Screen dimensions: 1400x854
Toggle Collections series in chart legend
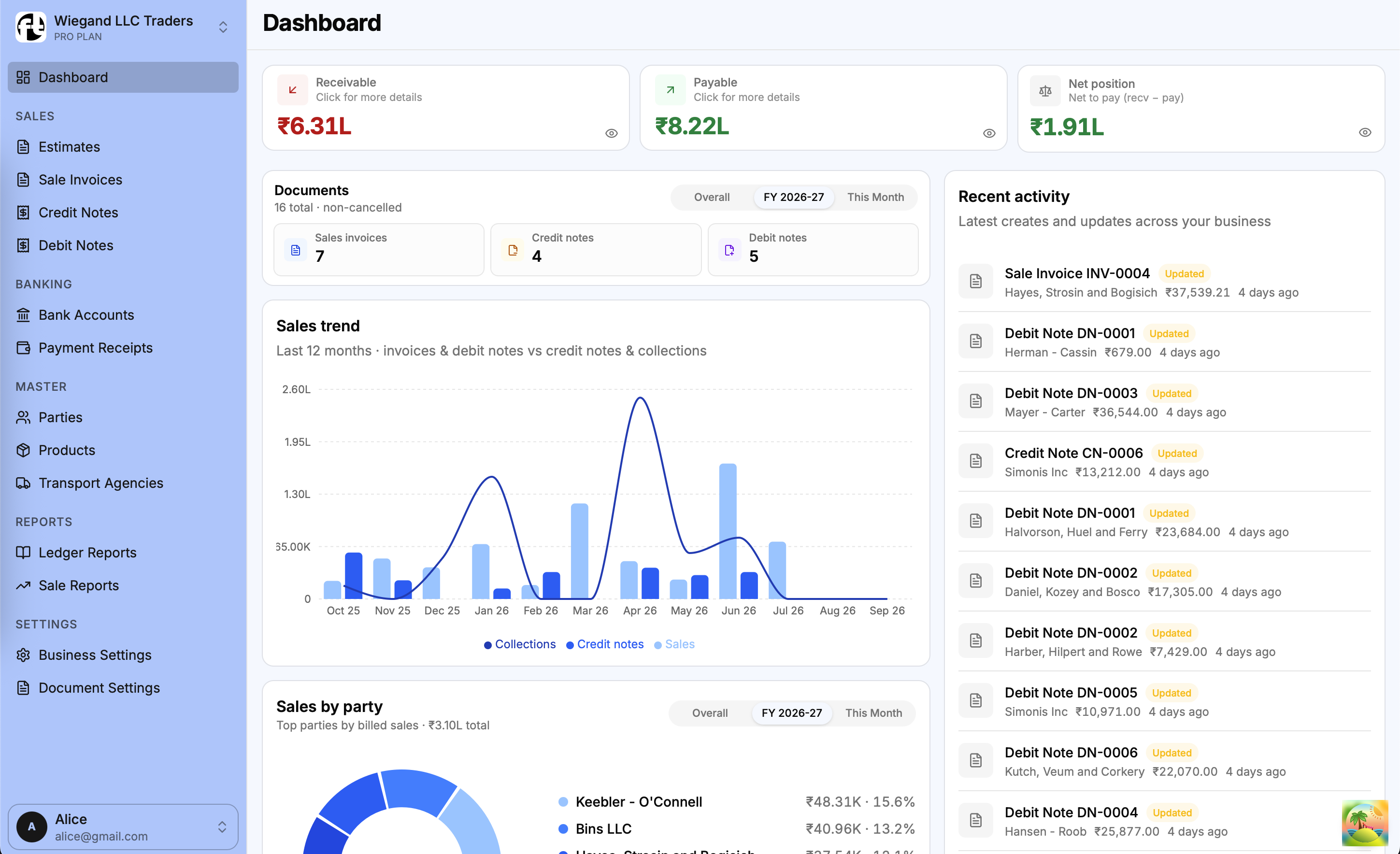point(520,644)
